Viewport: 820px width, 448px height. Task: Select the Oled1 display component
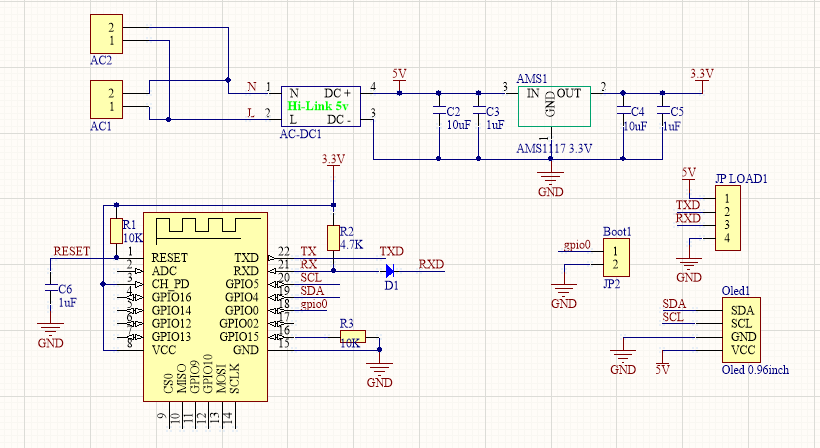742,330
